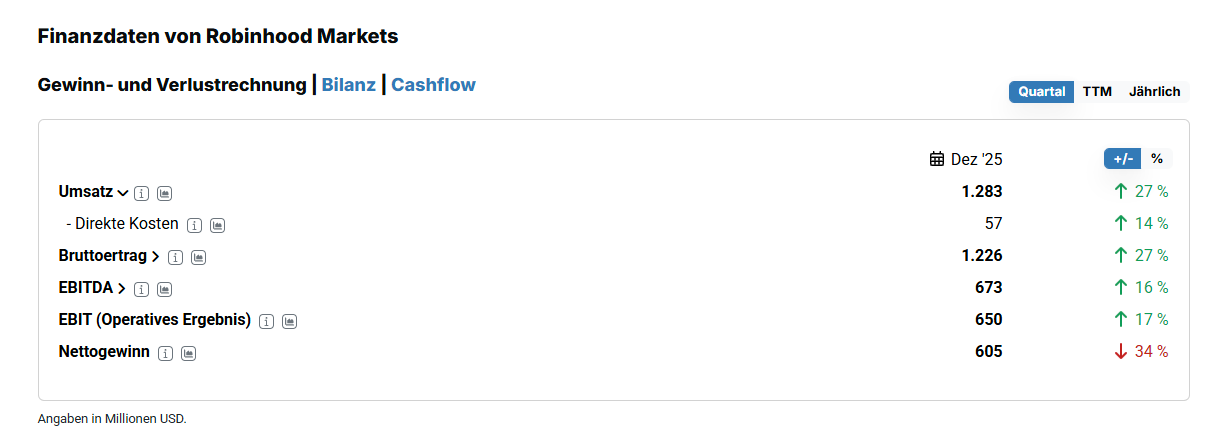
Task: Open the EBIT (Operatives Ergebnis) chart icon
Action: 290,321
